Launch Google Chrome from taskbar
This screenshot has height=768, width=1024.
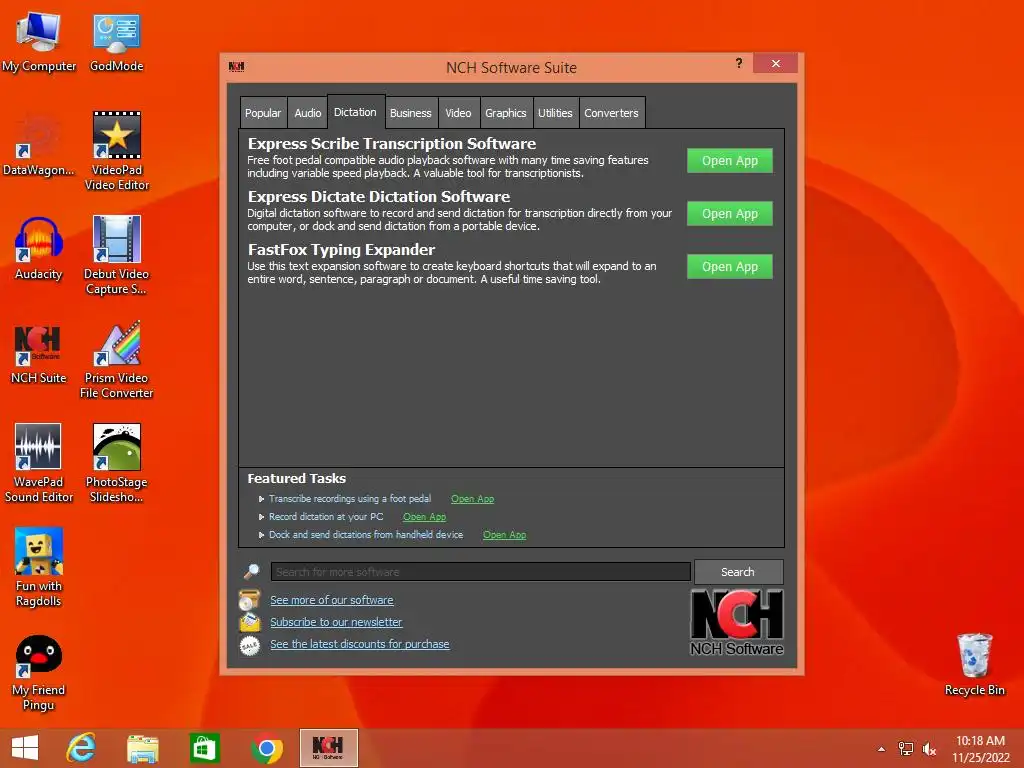(266, 748)
